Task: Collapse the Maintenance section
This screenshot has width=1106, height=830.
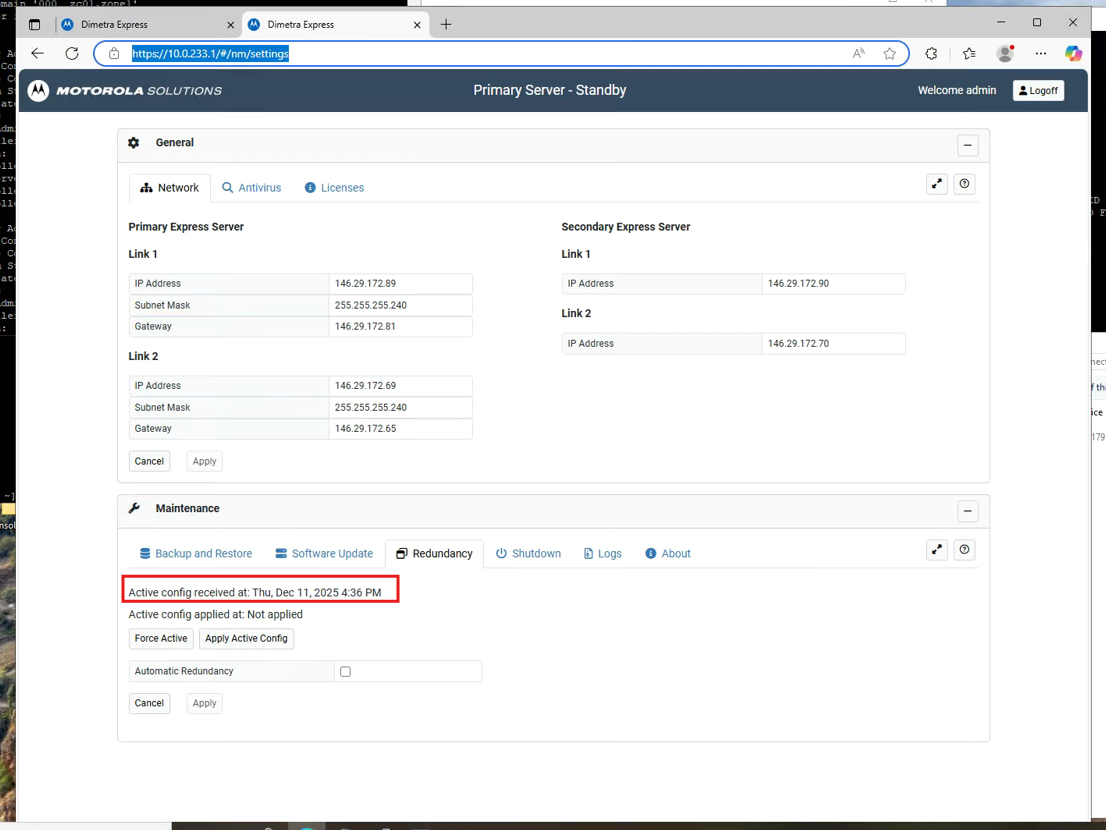Action: click(968, 511)
